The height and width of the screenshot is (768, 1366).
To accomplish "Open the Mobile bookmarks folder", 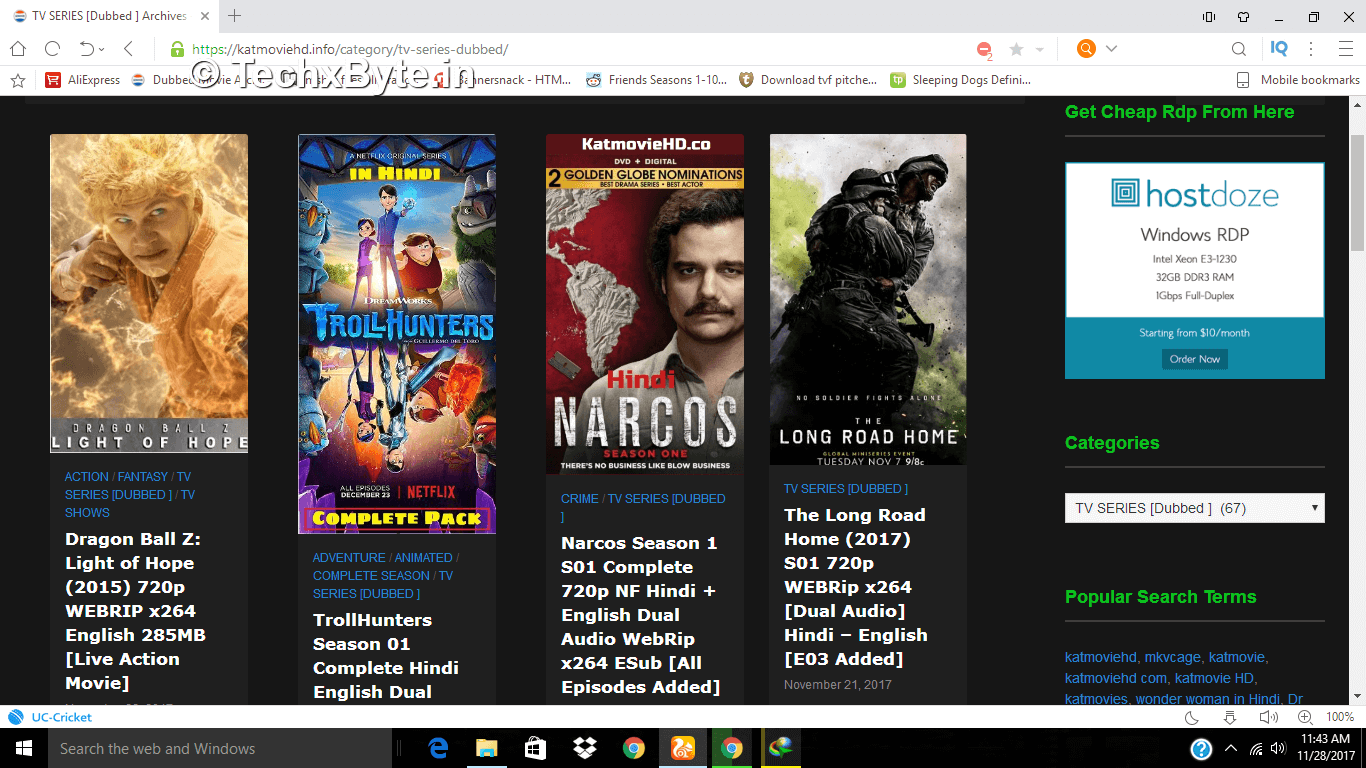I will (1298, 80).
